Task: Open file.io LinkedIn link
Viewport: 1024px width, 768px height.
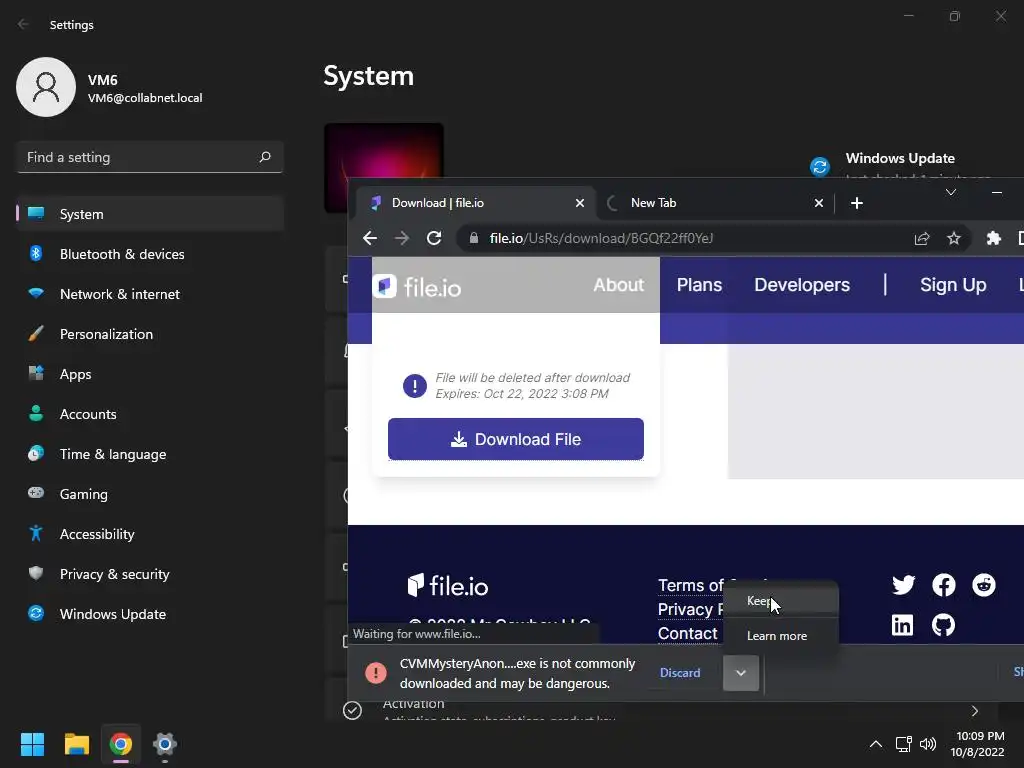Action: [x=903, y=625]
